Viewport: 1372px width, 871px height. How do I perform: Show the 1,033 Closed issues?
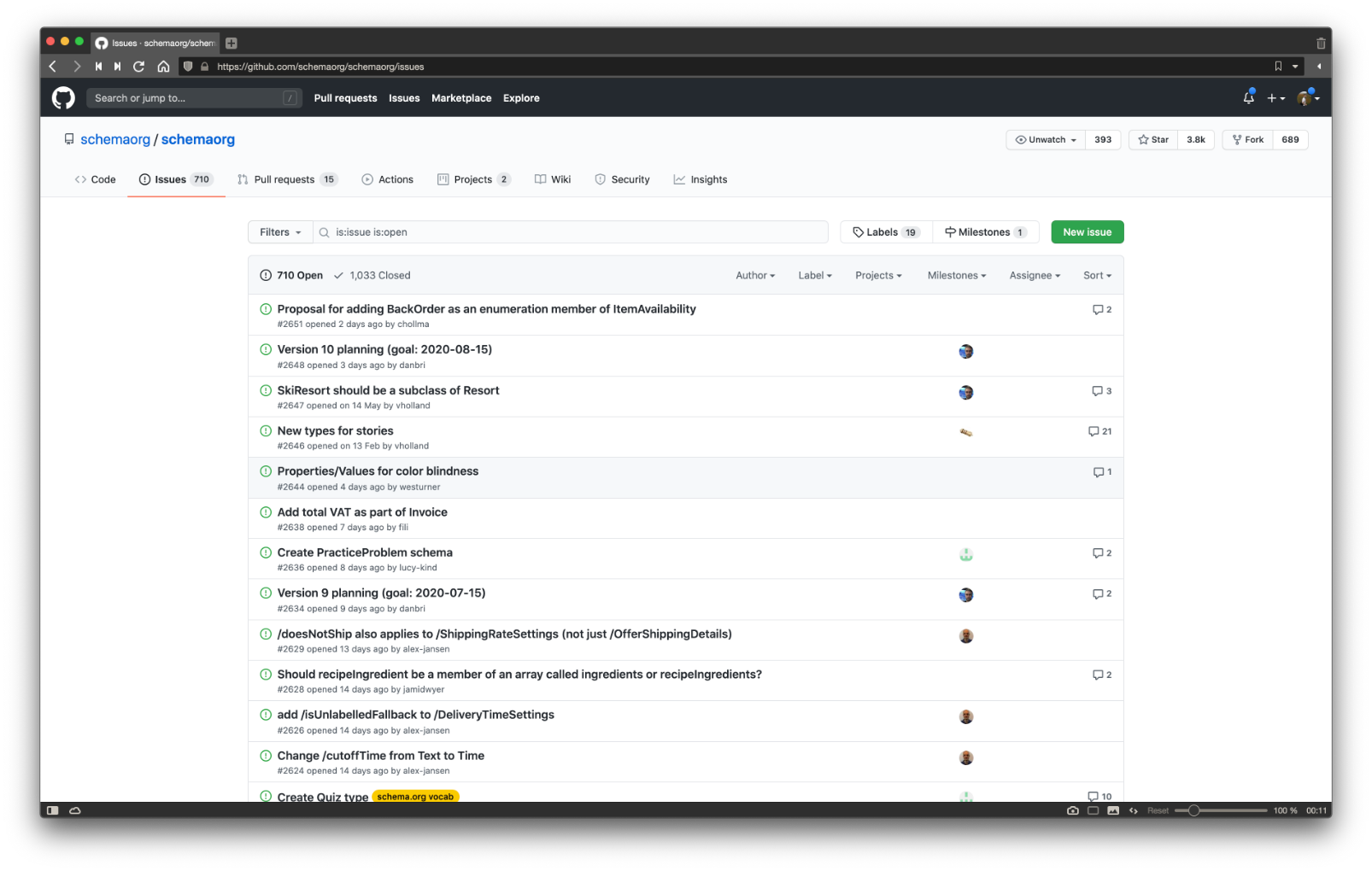(x=372, y=275)
